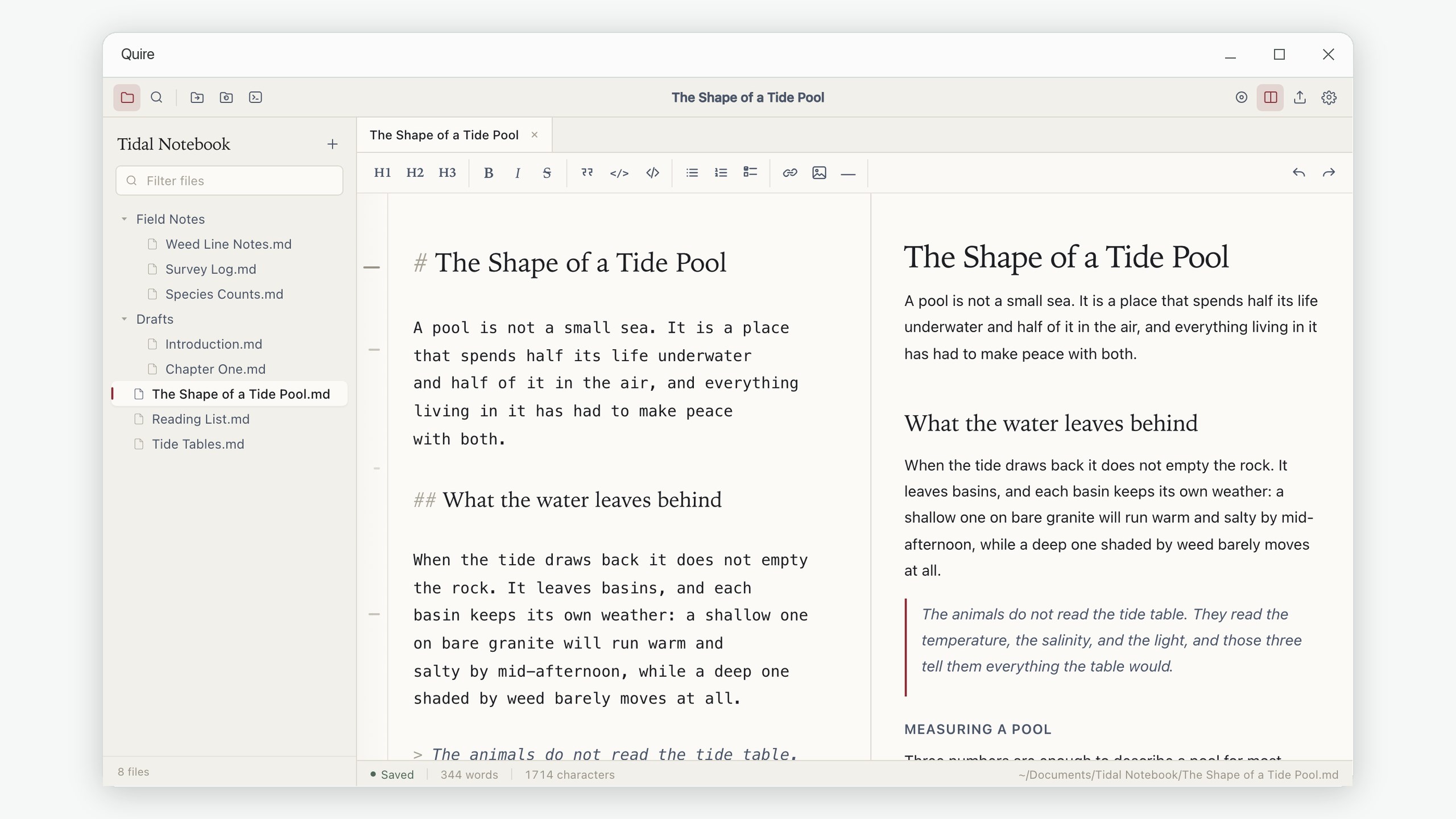
Task: Insert an image
Action: tap(819, 173)
